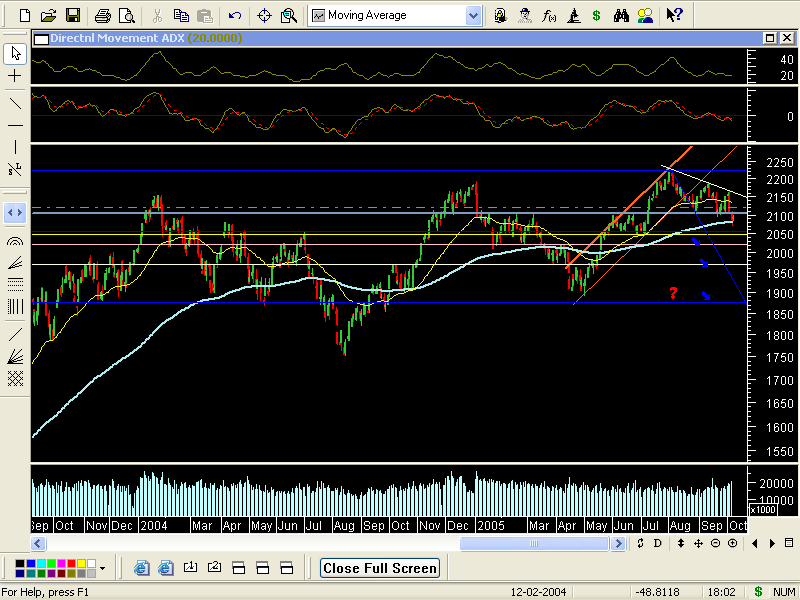Click the binoculars Explorer icon
Viewport: 800px width, 600px height.
[621, 15]
